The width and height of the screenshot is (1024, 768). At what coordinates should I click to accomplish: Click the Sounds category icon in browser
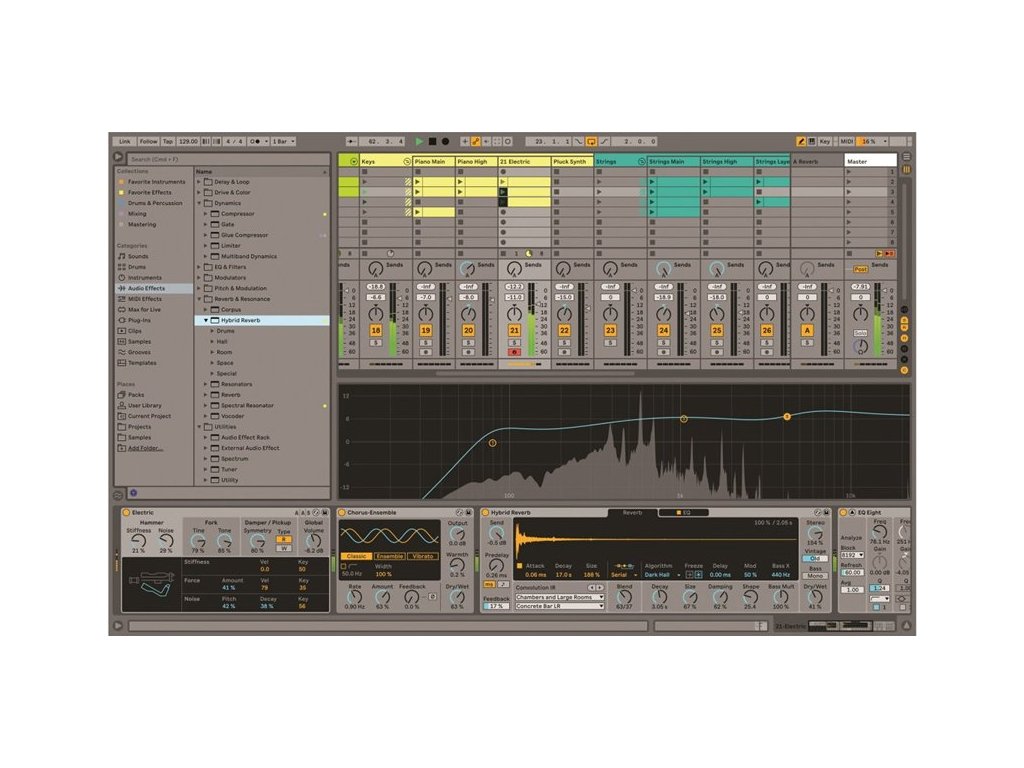(120, 256)
